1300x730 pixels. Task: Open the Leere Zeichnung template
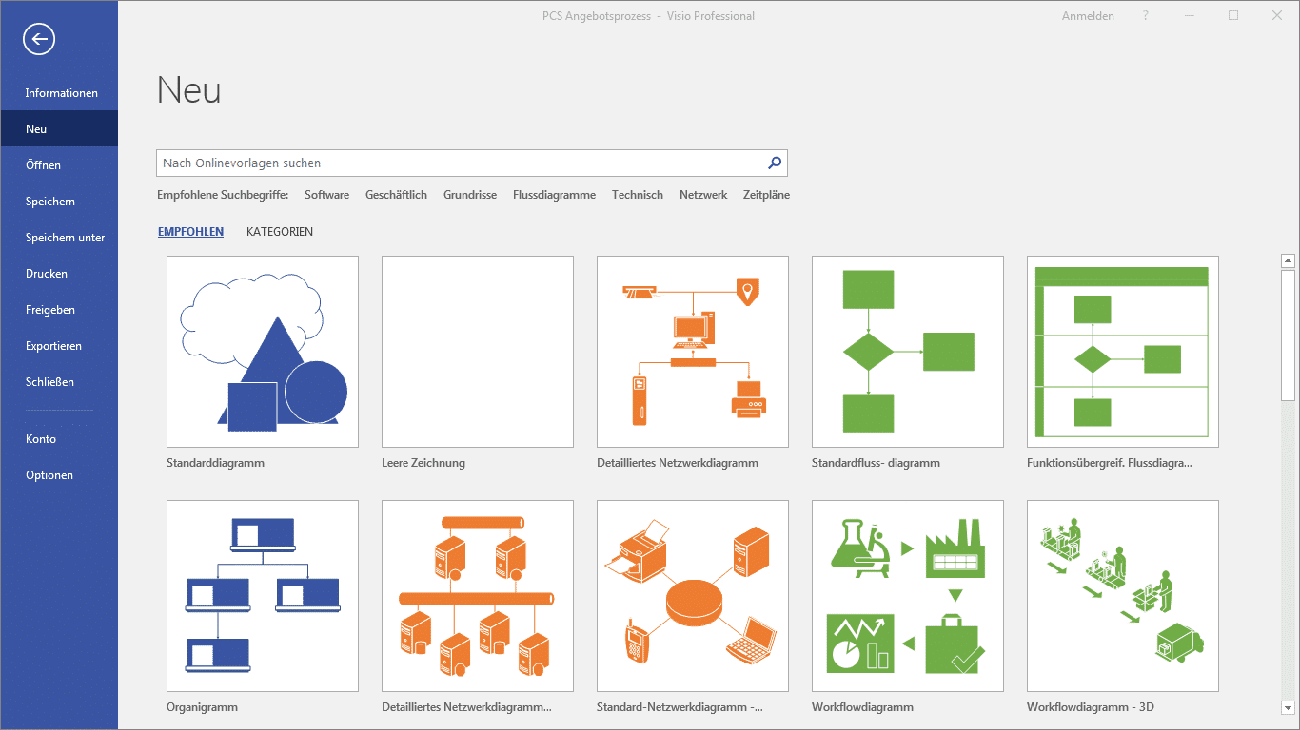(x=477, y=351)
